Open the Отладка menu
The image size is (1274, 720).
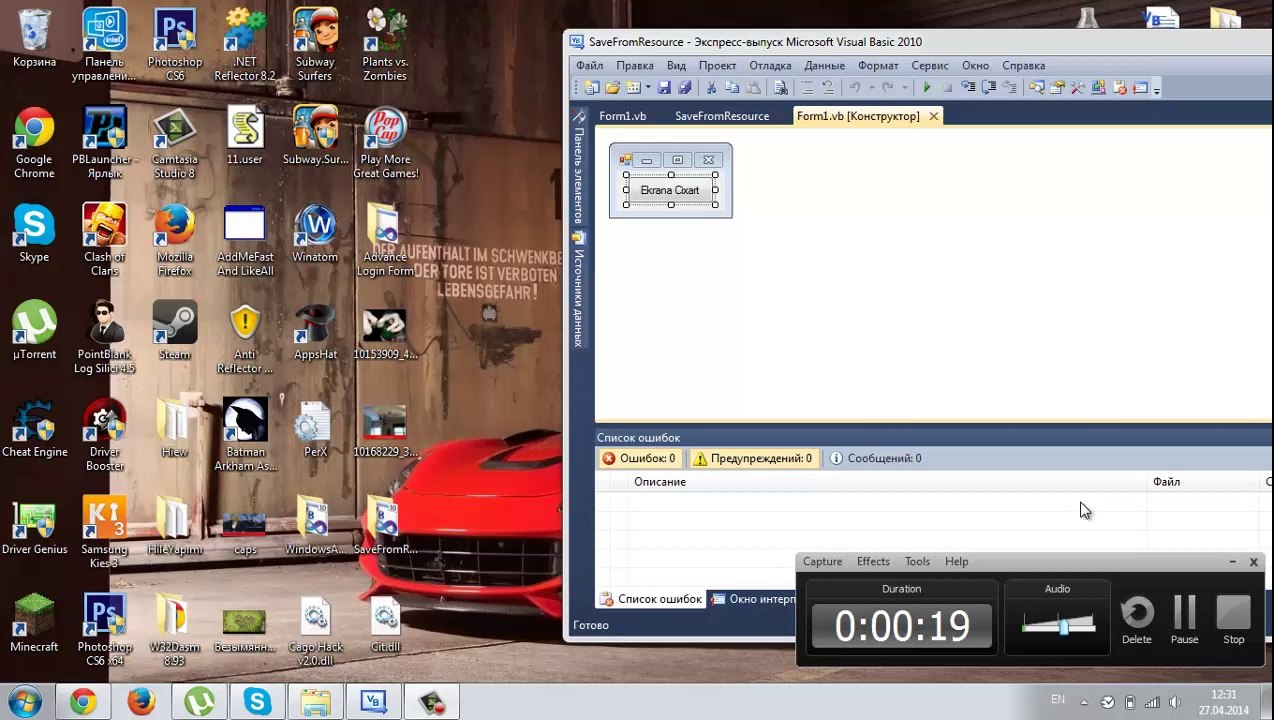point(770,65)
